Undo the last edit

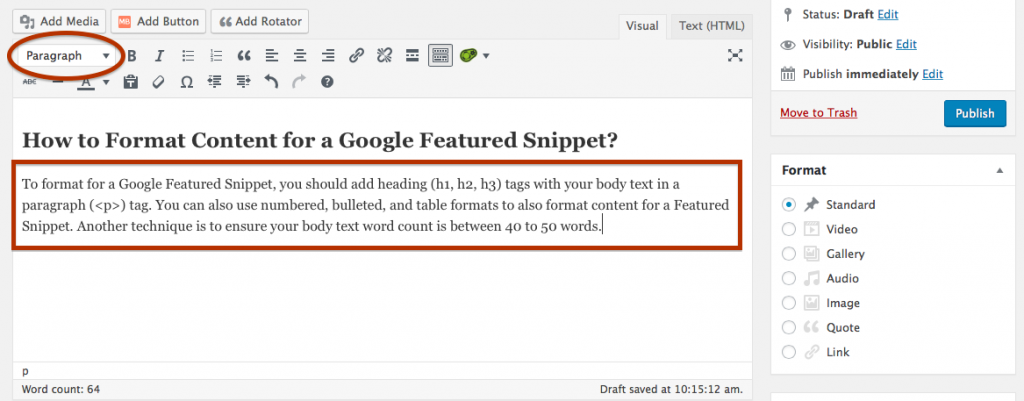point(271,82)
